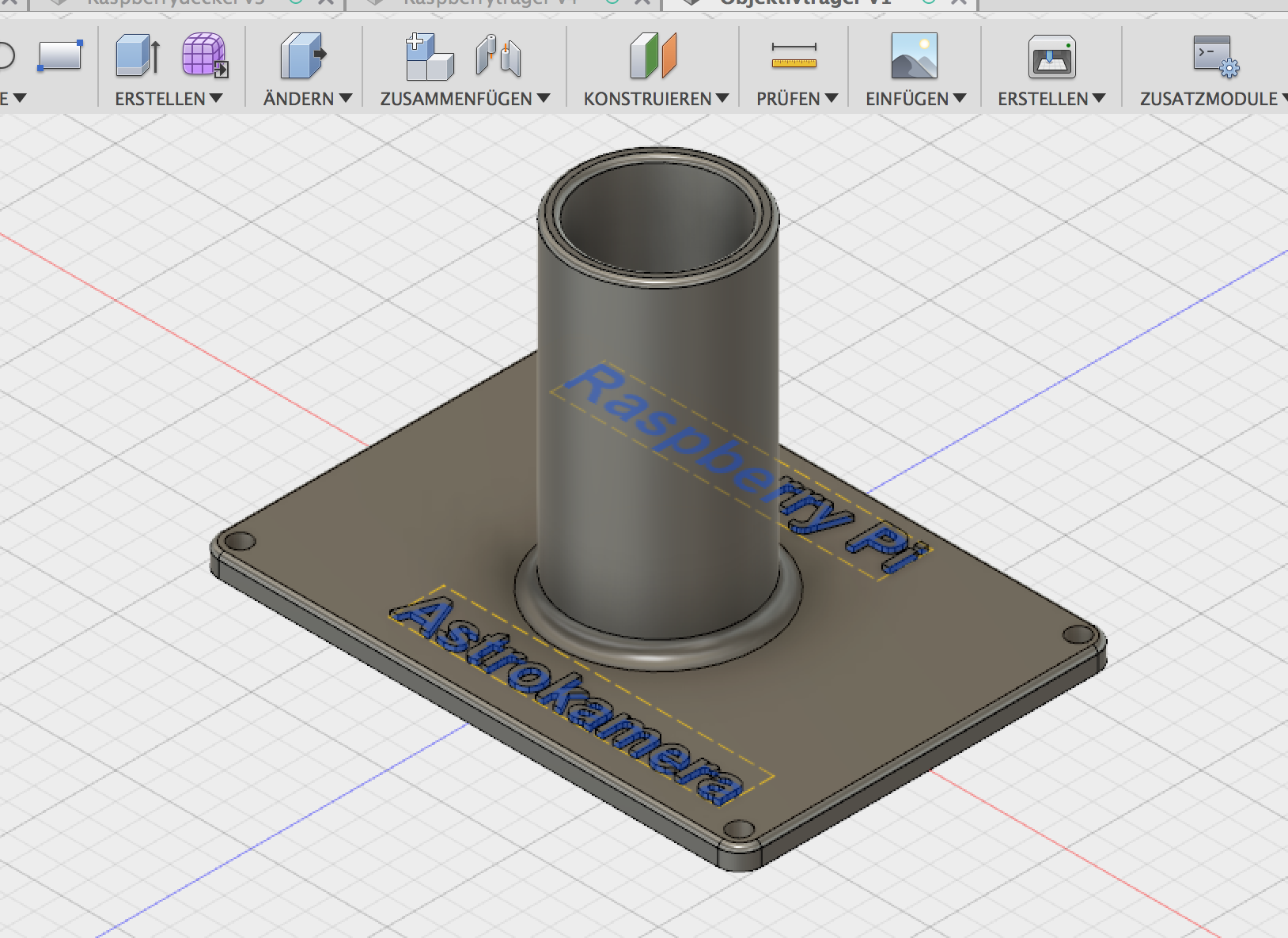Open the ZUSATZMODULE dropdown menu
The width and height of the screenshot is (1288, 938).
point(1214,99)
